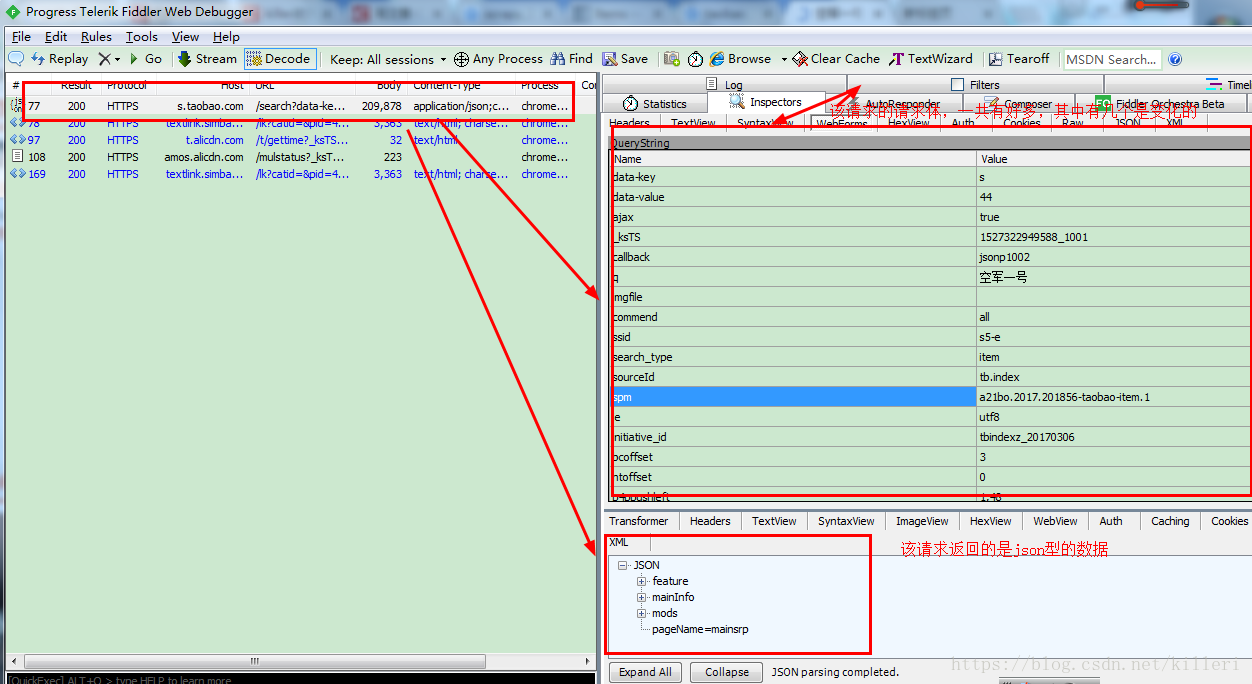Screen dimensions: 1252x684
Task: Open the Keep: All sessions dropdown
Action: tap(388, 59)
